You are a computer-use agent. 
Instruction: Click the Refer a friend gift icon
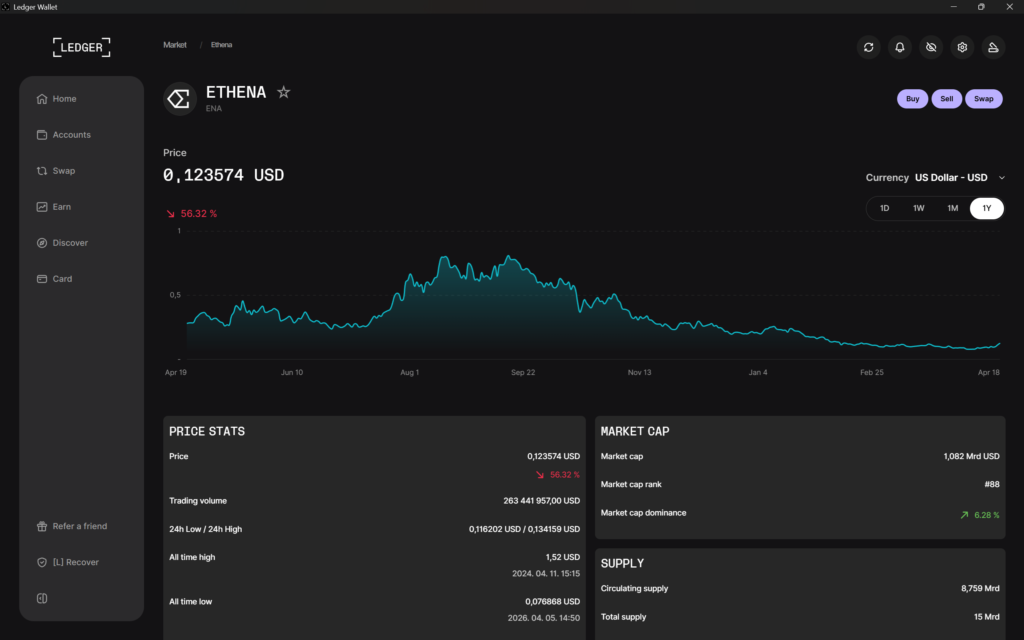(42, 526)
